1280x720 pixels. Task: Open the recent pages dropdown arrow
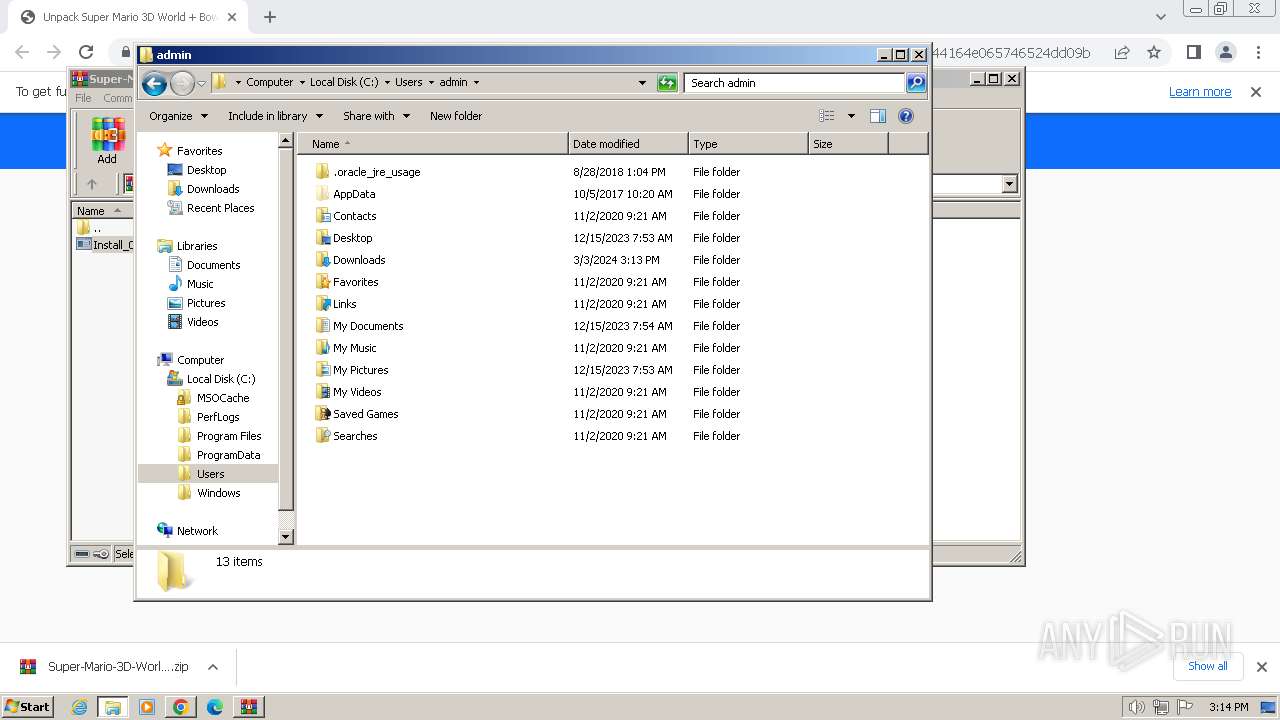[201, 83]
